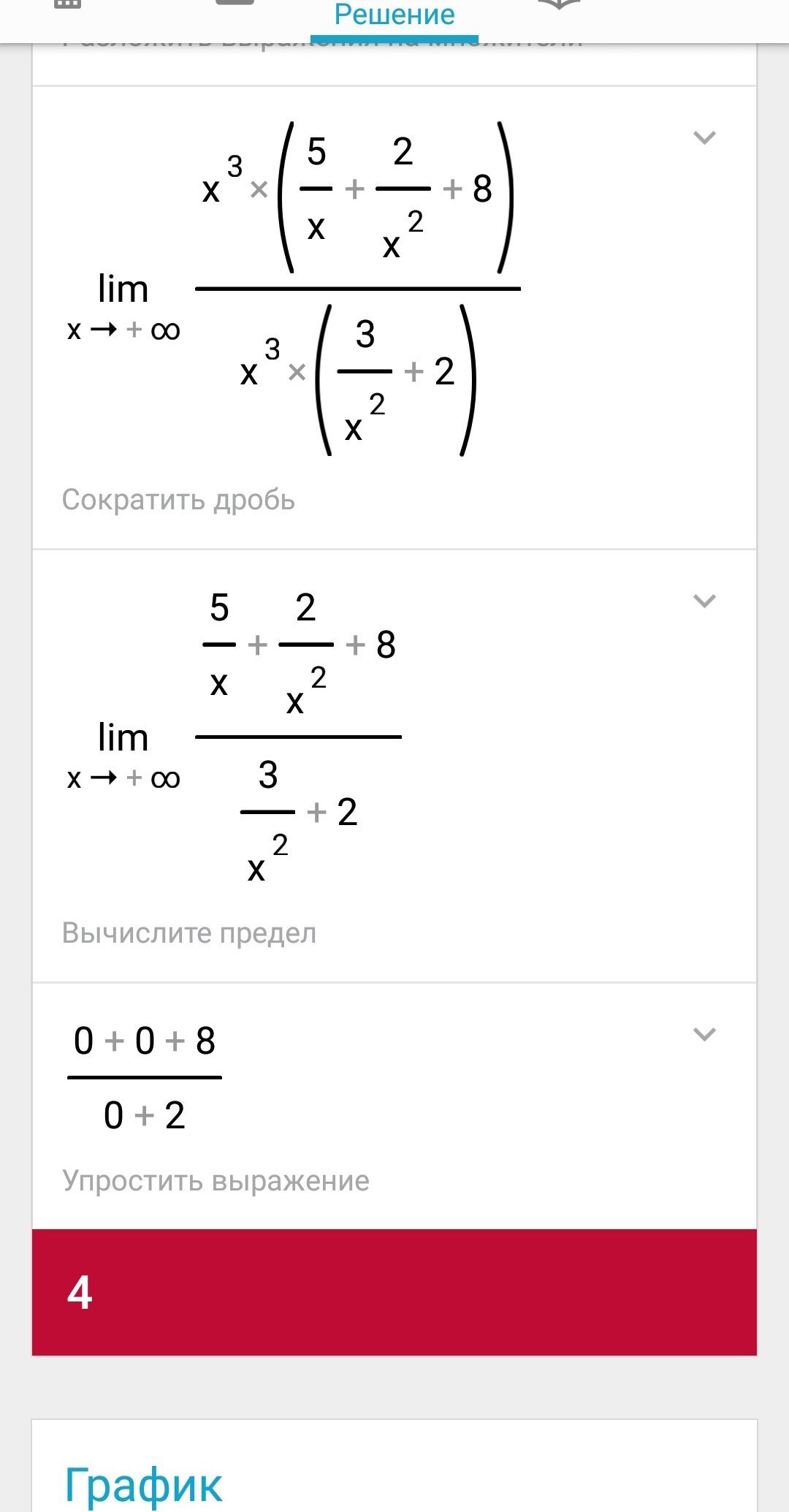Tap the lim x→+∞ symbol in the Сократить дробь step
This screenshot has width=789, height=1512.
123,303
